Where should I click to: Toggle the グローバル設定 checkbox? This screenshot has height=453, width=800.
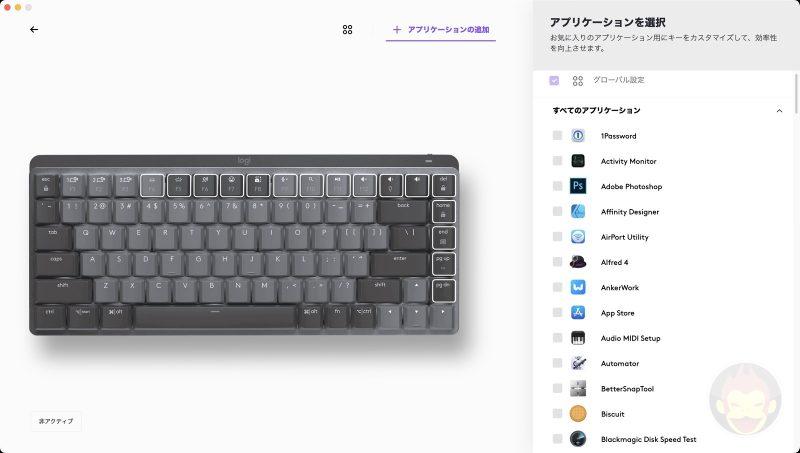pyautogui.click(x=554, y=81)
